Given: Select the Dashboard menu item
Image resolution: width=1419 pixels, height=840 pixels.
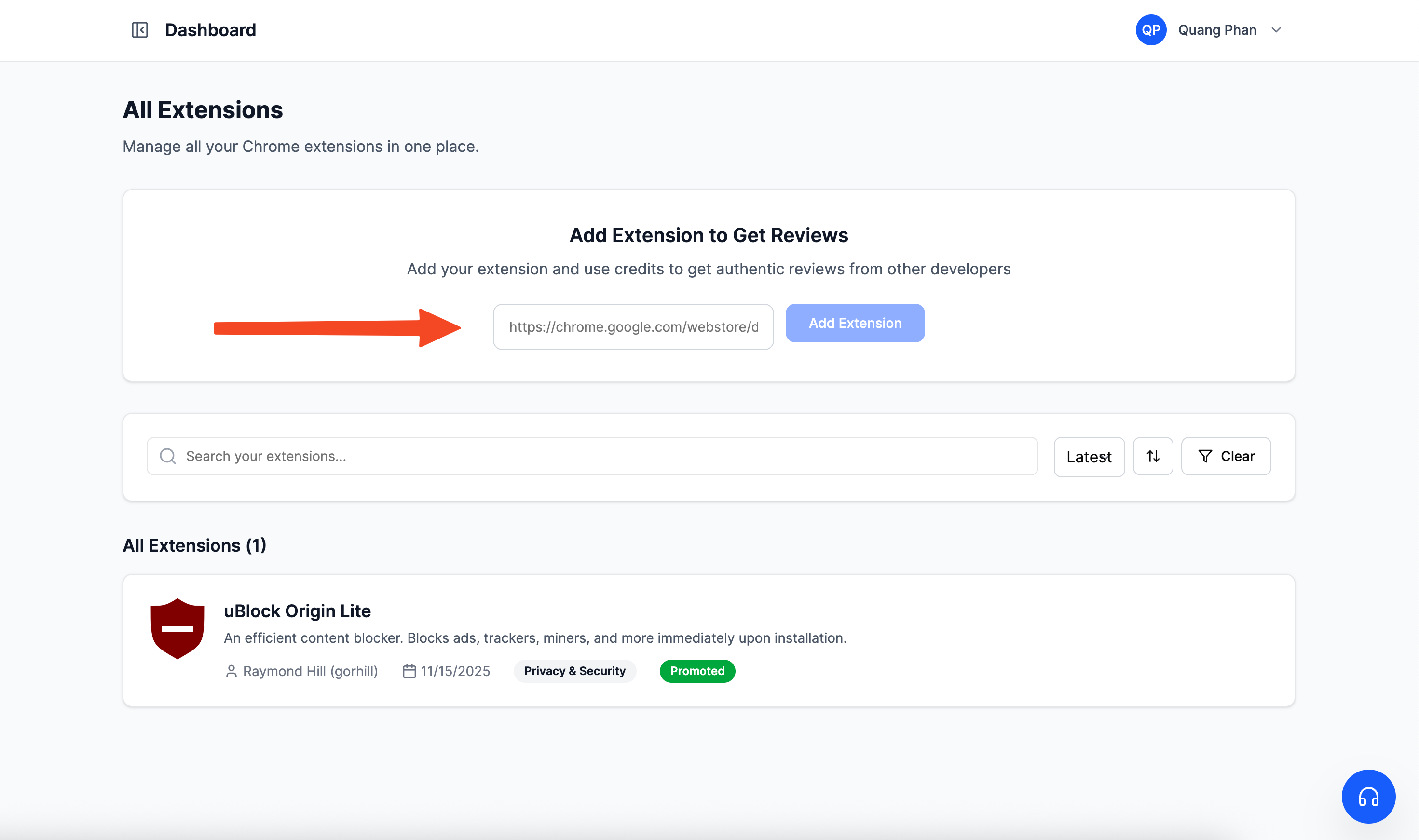Looking at the screenshot, I should tap(210, 29).
